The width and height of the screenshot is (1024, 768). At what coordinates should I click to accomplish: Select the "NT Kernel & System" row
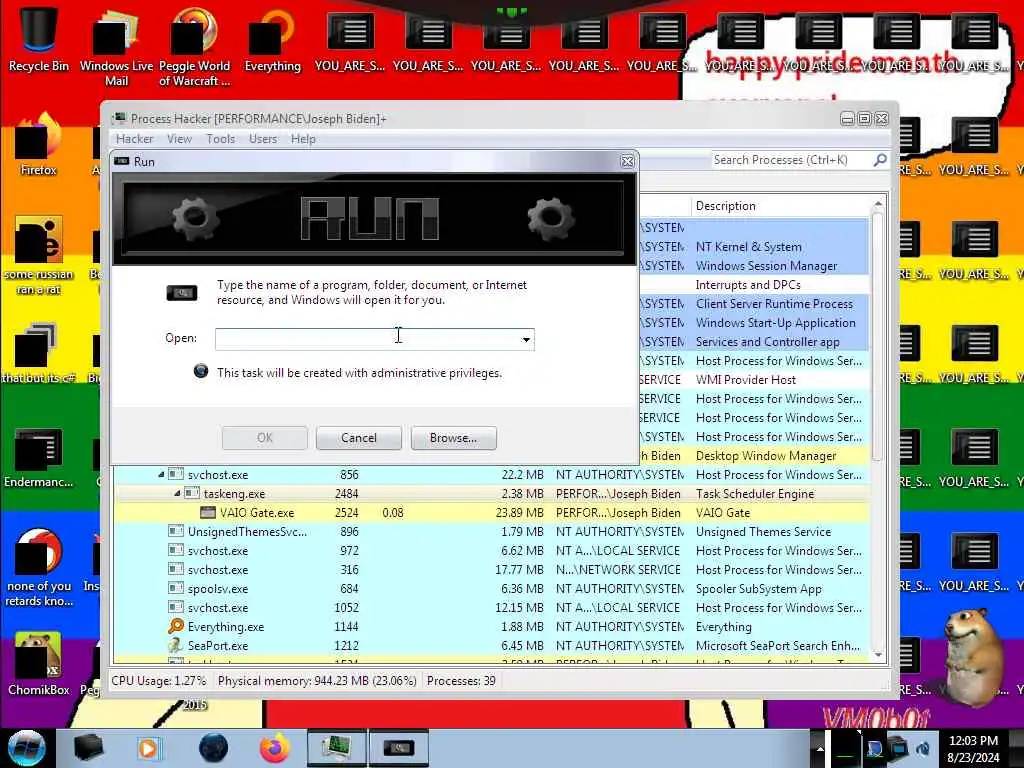coord(754,247)
